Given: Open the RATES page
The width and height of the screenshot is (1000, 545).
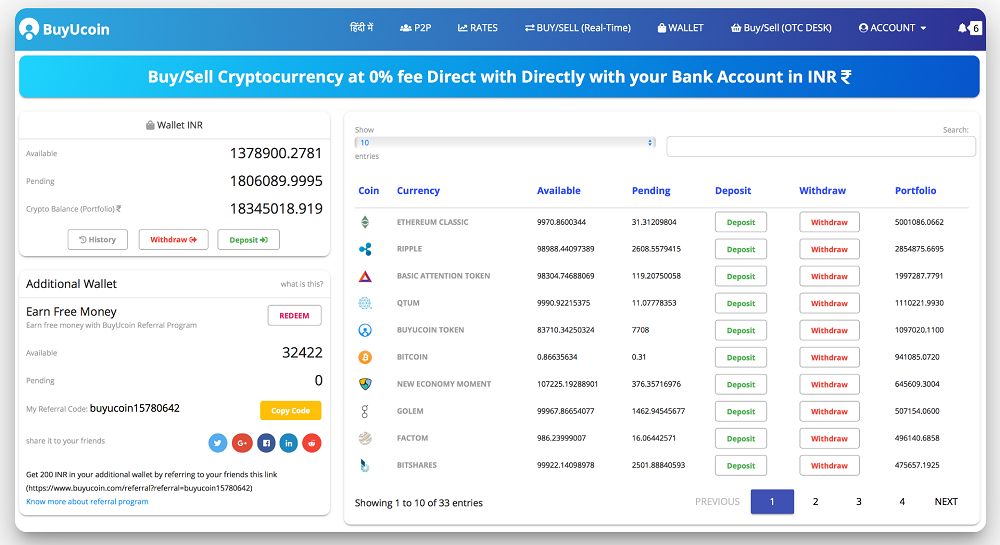Looking at the screenshot, I should (x=478, y=28).
